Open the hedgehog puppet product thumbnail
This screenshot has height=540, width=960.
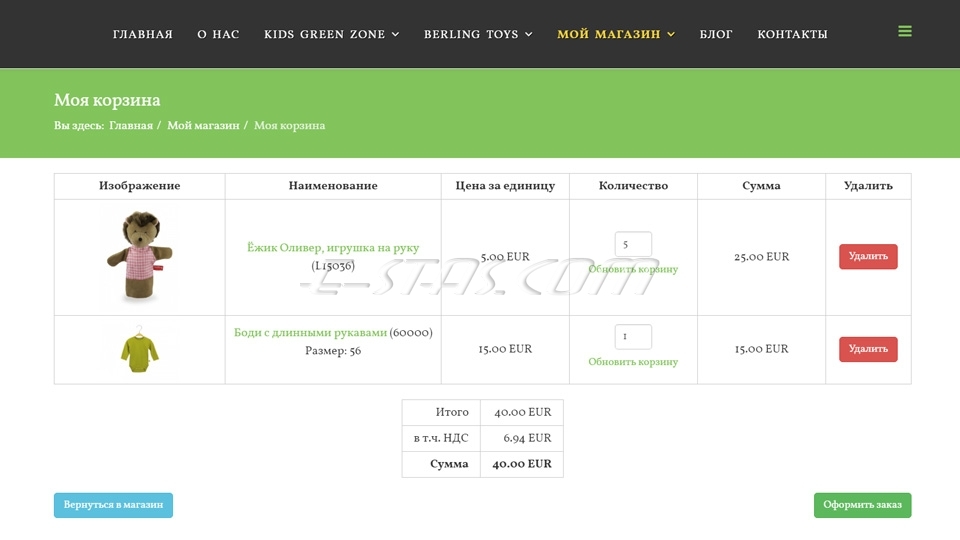point(140,256)
